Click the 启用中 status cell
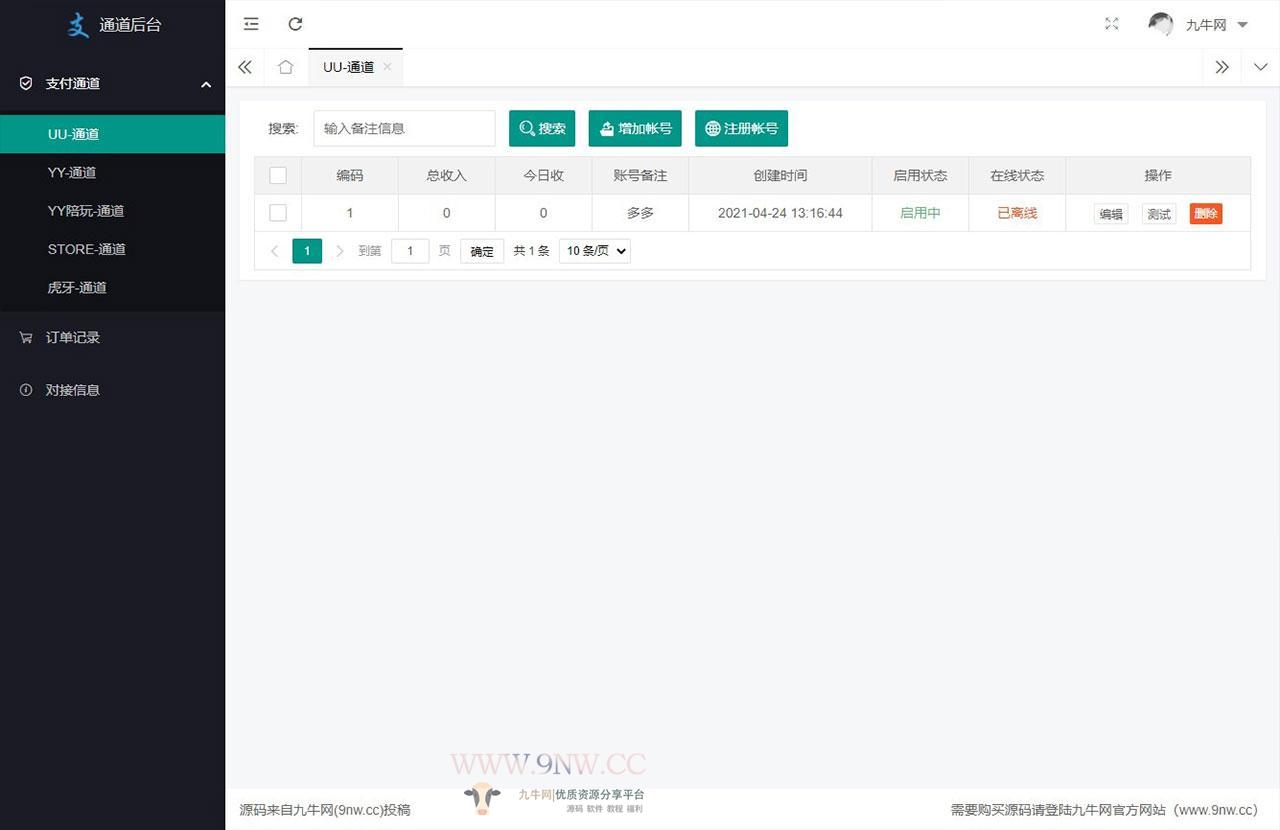 [920, 213]
